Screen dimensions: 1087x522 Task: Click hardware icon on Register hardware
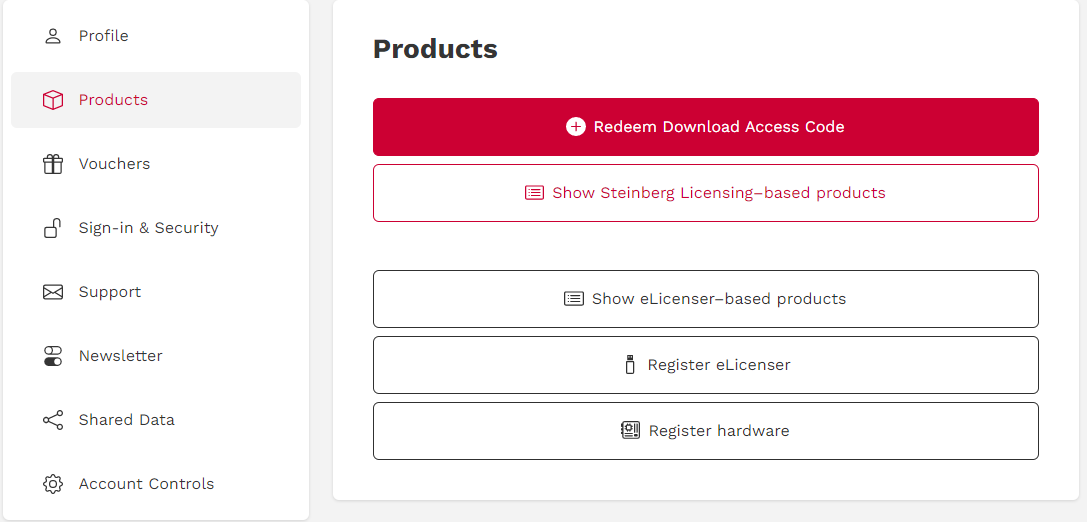(630, 431)
